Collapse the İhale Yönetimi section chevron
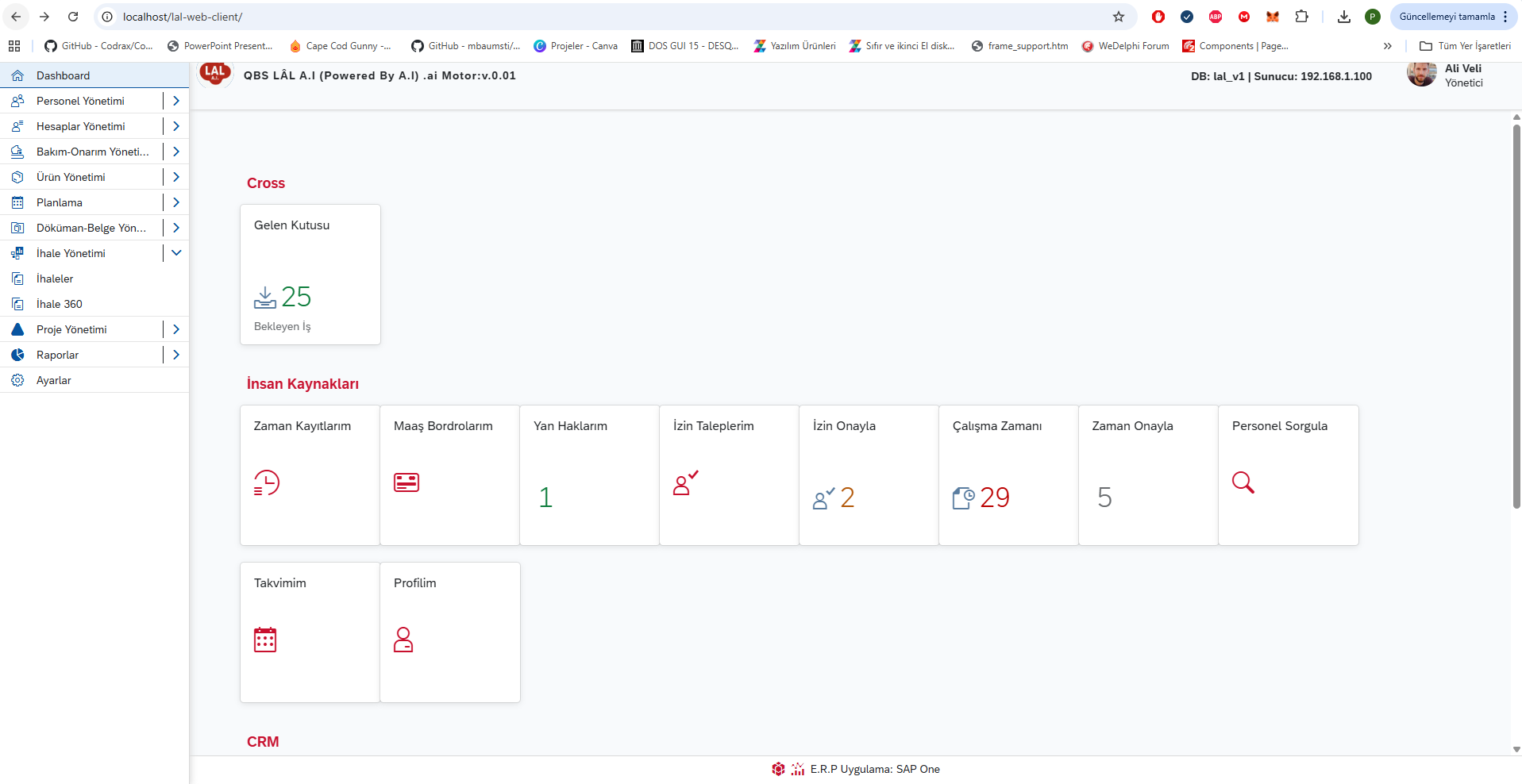Screen dimensions: 1522x784 point(176,253)
